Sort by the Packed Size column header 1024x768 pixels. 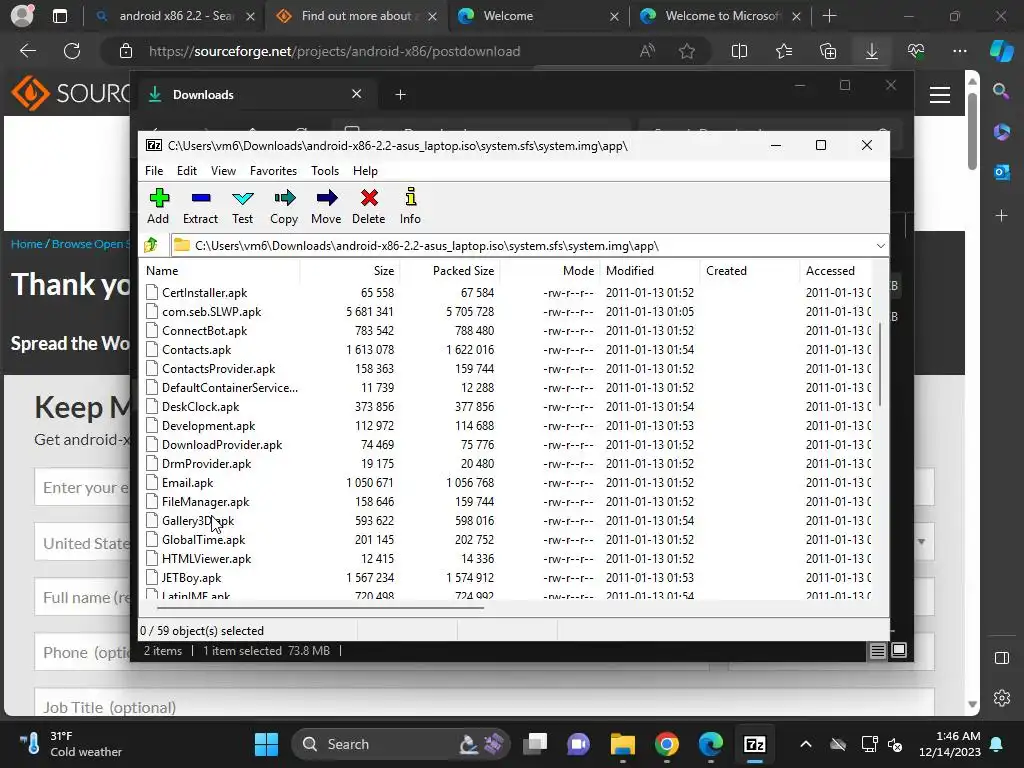[449, 270]
